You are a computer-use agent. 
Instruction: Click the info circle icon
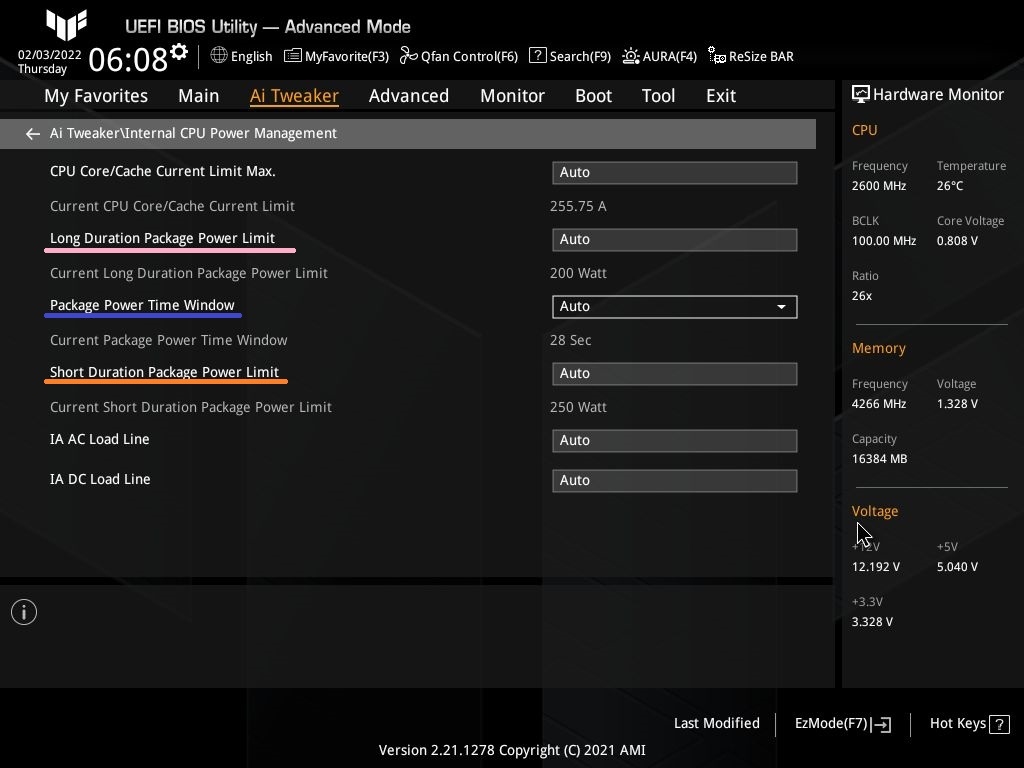(24, 612)
